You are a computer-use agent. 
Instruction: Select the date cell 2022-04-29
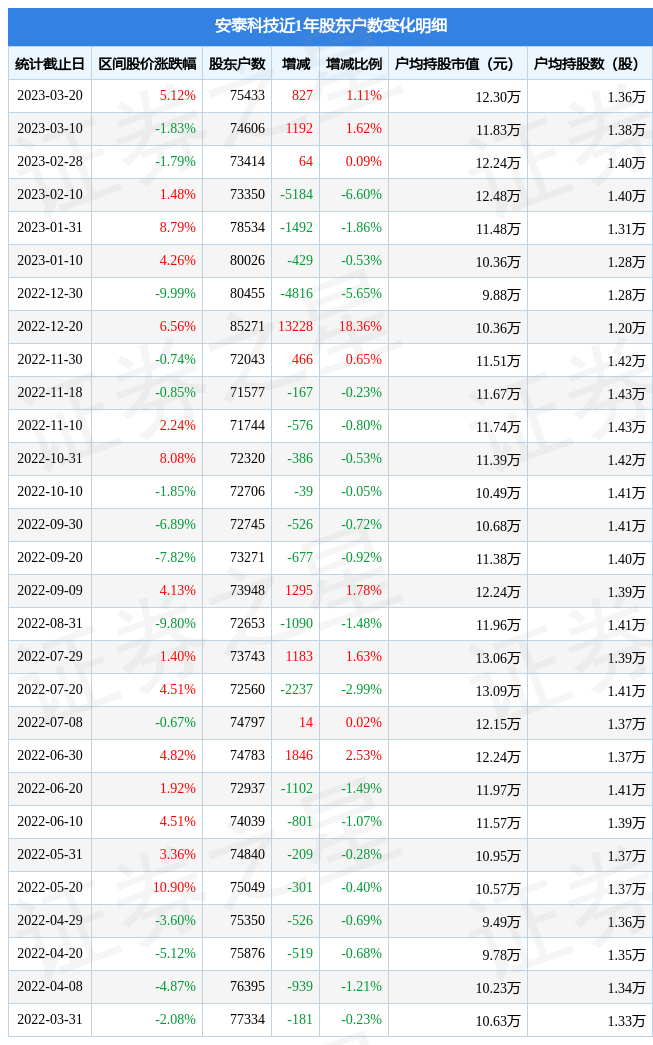point(50,920)
